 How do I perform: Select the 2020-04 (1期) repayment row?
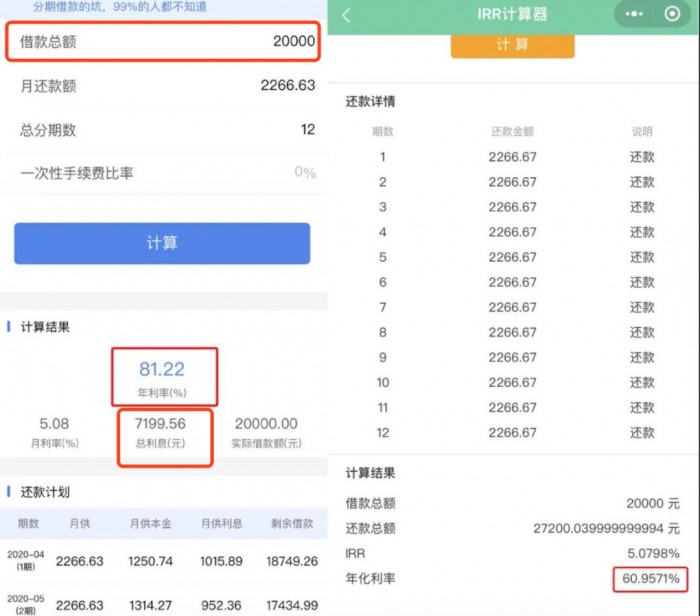coord(162,561)
